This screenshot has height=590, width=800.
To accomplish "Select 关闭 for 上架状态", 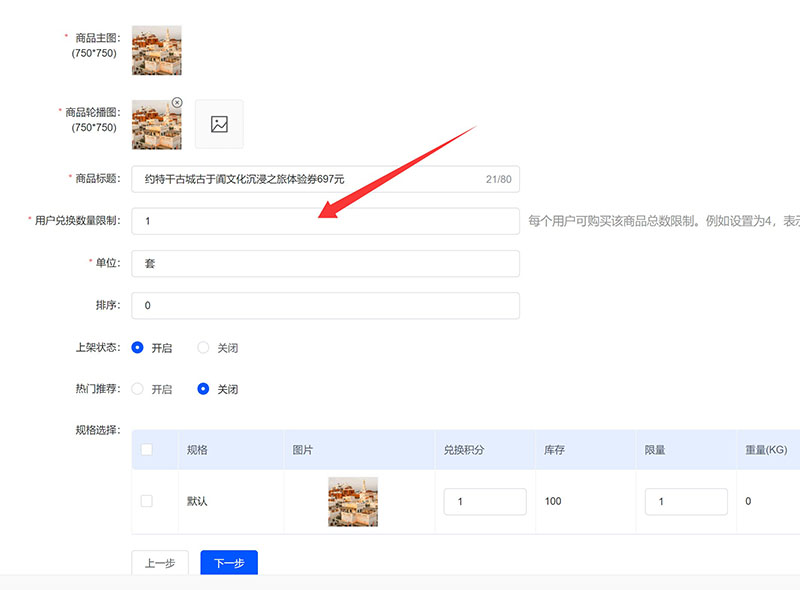I will point(204,348).
